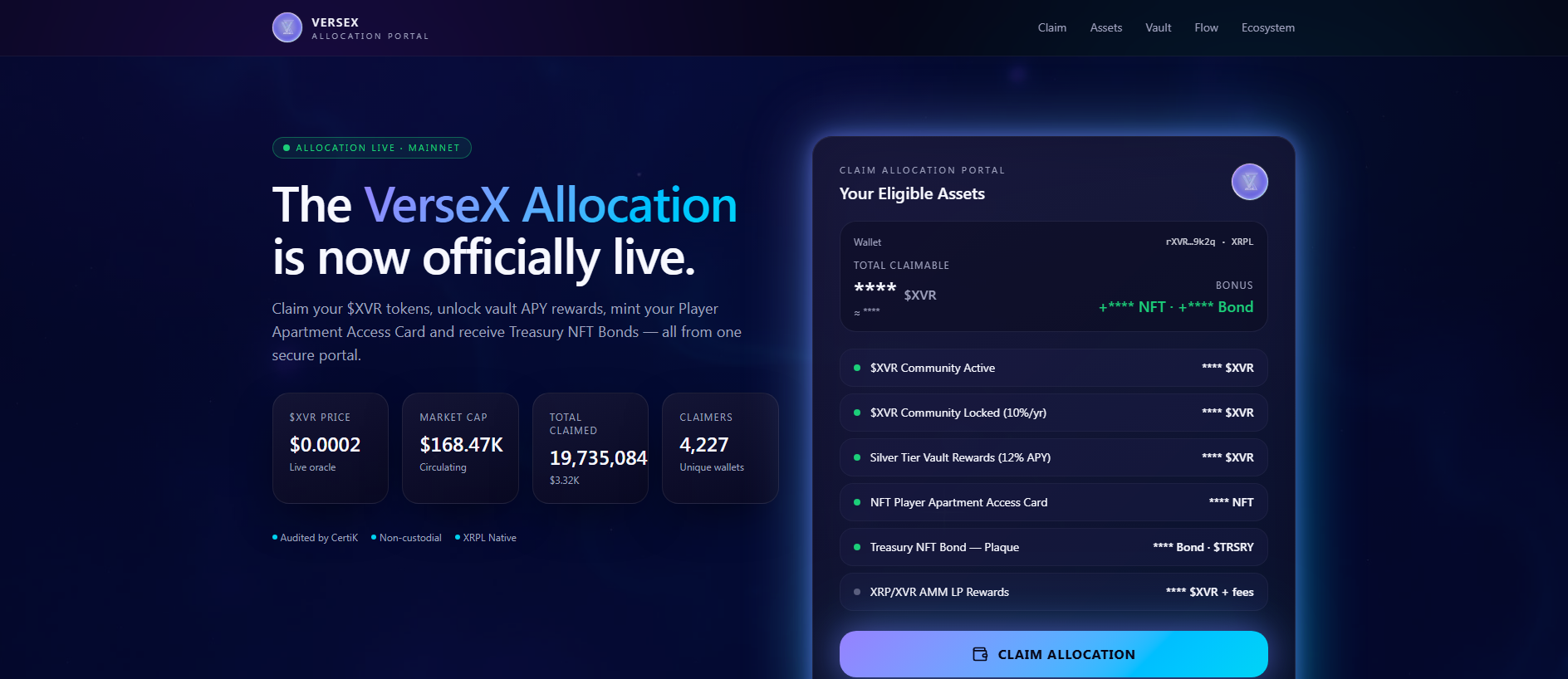The image size is (1568, 679).
Task: Click the VerseX logo icon in header
Action: click(x=287, y=27)
